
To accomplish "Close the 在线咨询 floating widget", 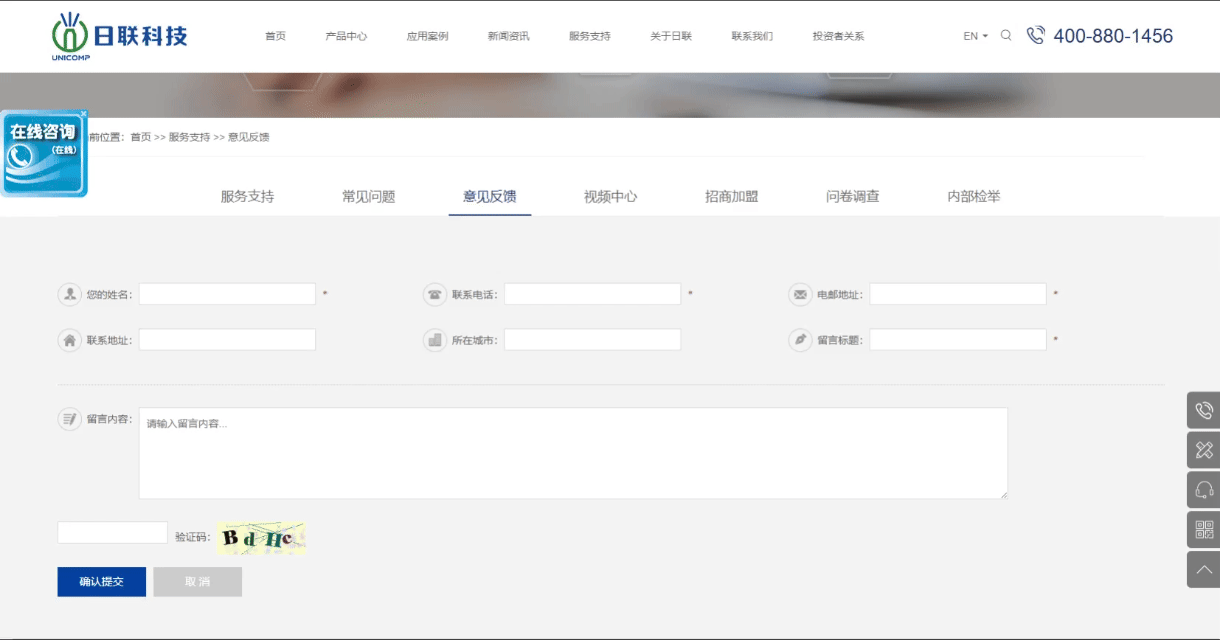I will [84, 114].
